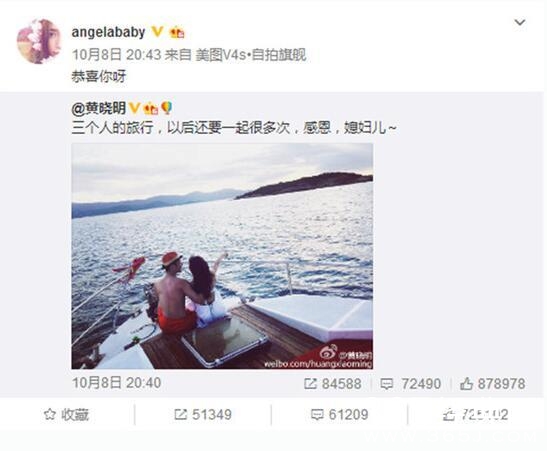This screenshot has height=451, width=547.
Task: Add the post to favorites with 收藏
Action: click(x=66, y=415)
